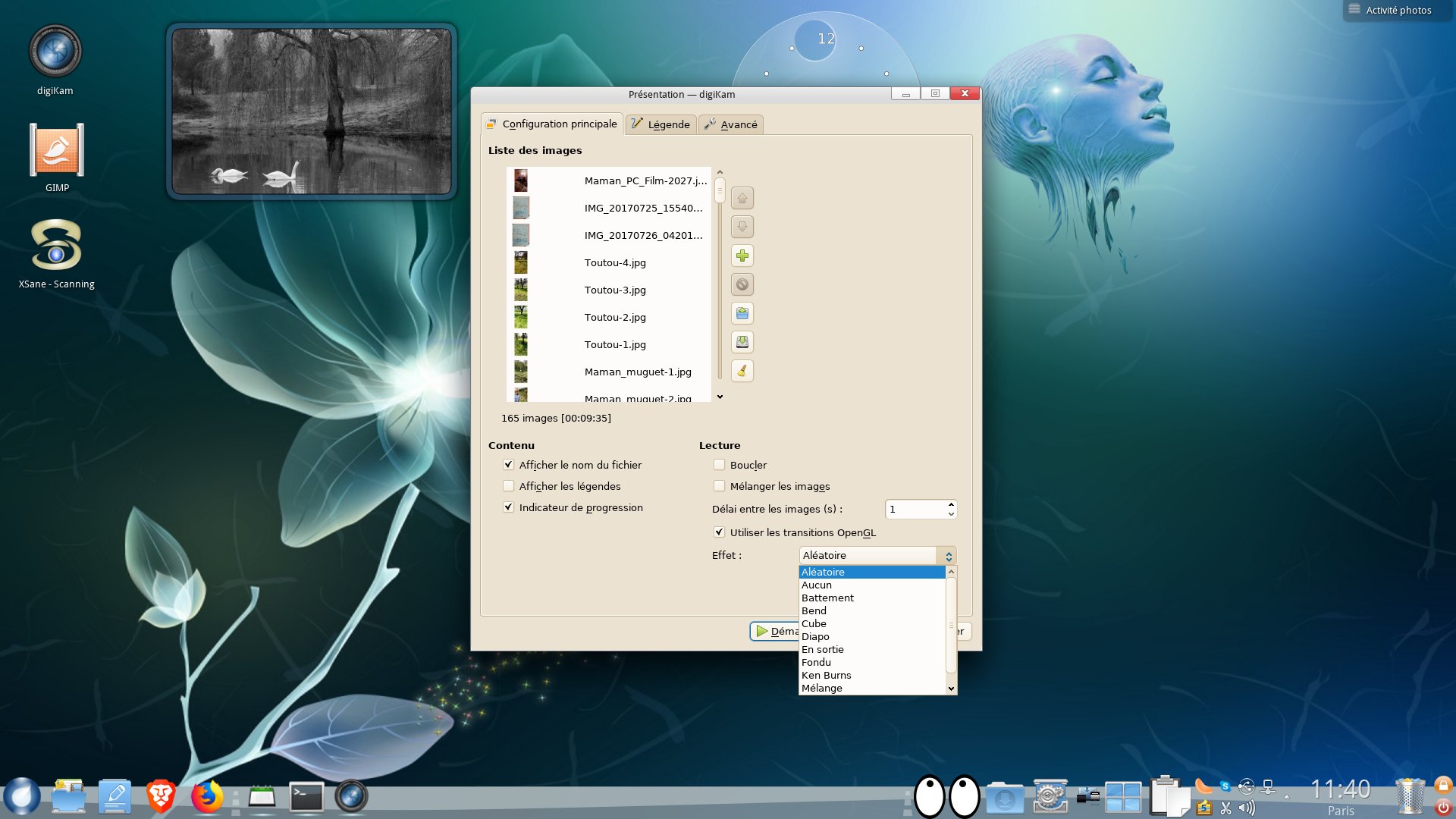The height and width of the screenshot is (819, 1456).
Task: Uncheck Afficher le nom du fichier
Action: [508, 465]
